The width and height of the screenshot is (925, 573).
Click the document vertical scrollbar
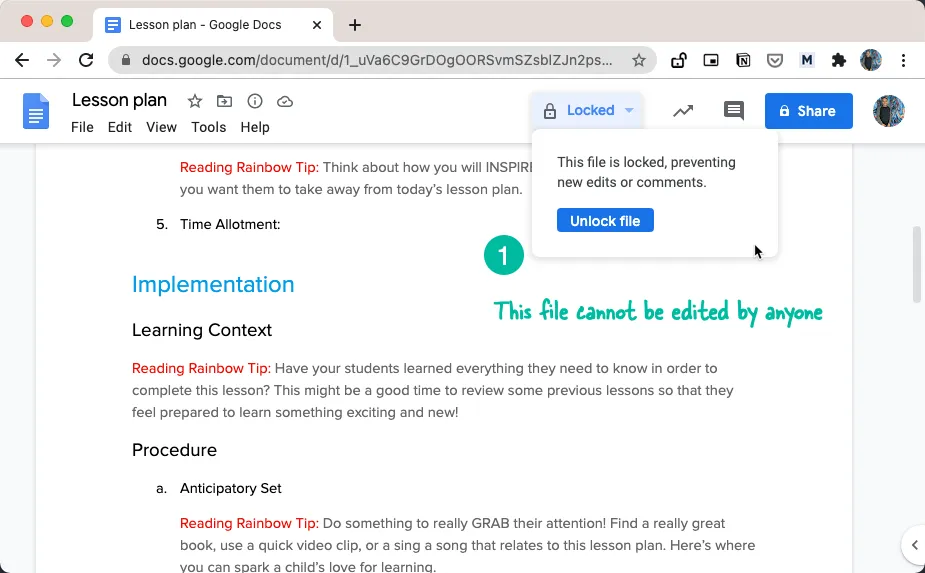click(917, 265)
